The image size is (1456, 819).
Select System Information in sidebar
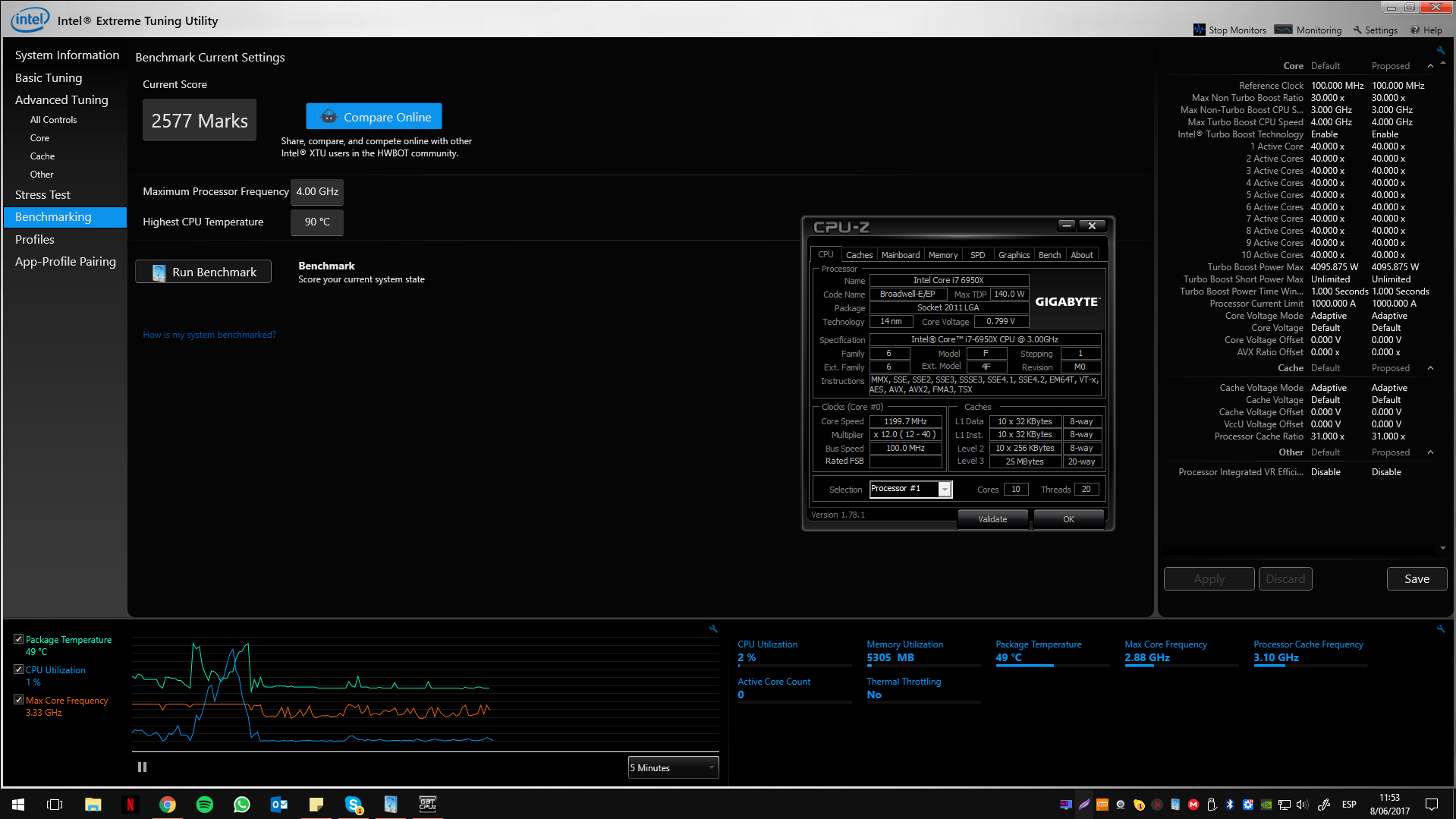pos(67,55)
